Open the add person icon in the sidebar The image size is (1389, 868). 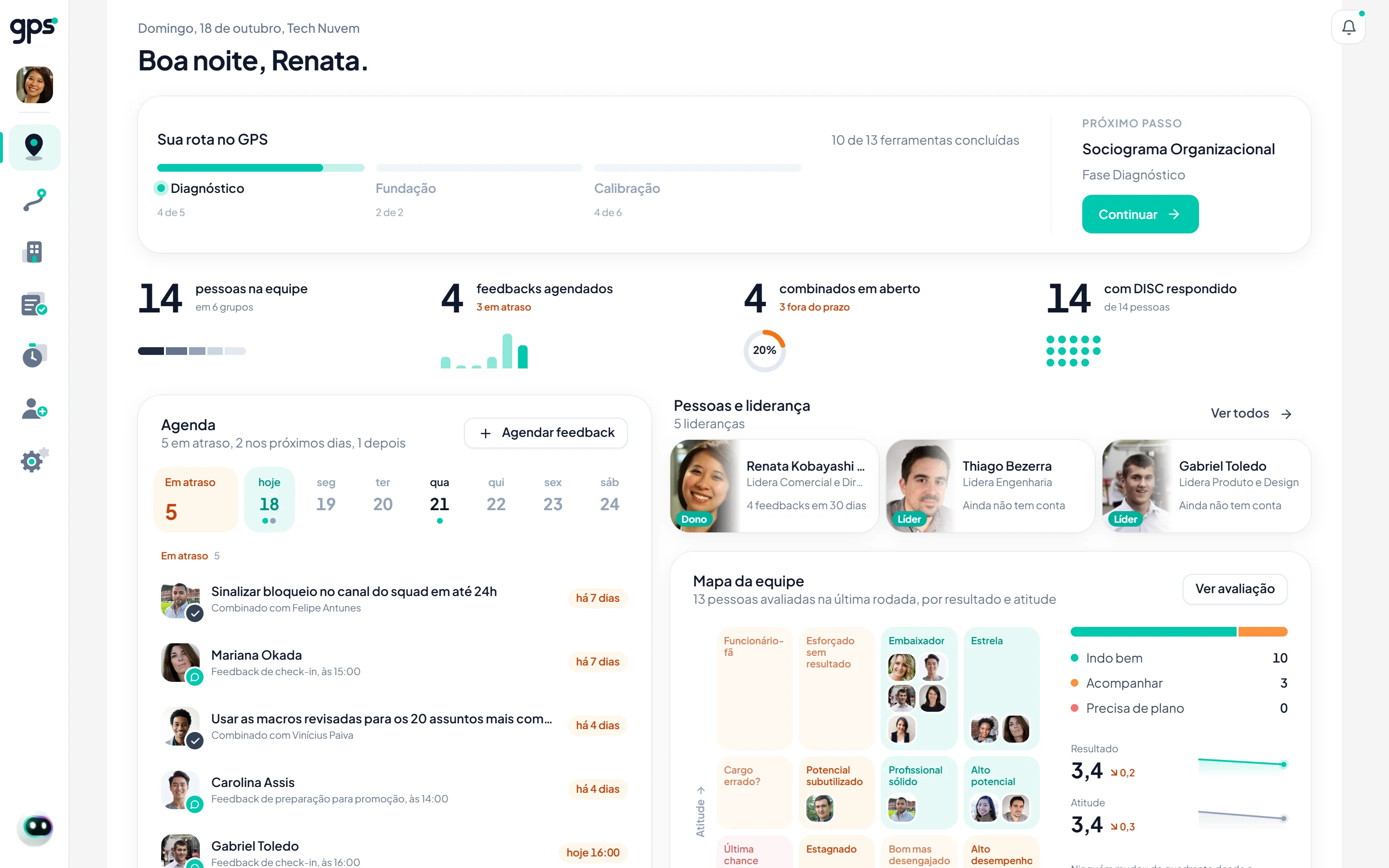coord(34,408)
